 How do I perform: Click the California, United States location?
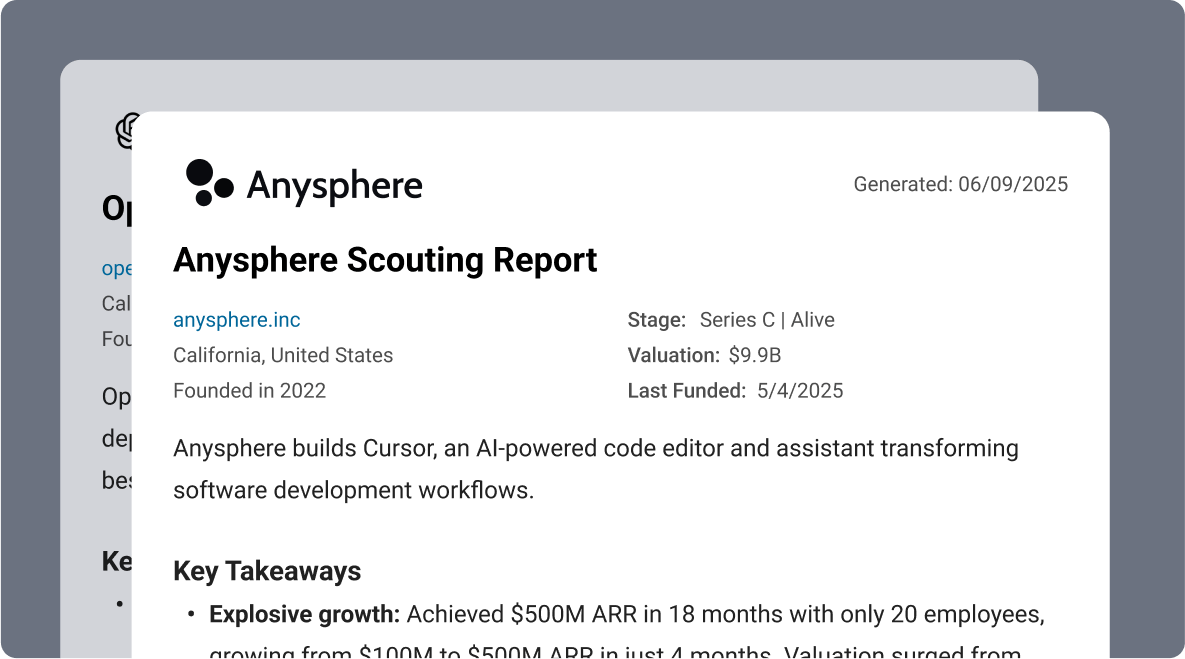283,355
